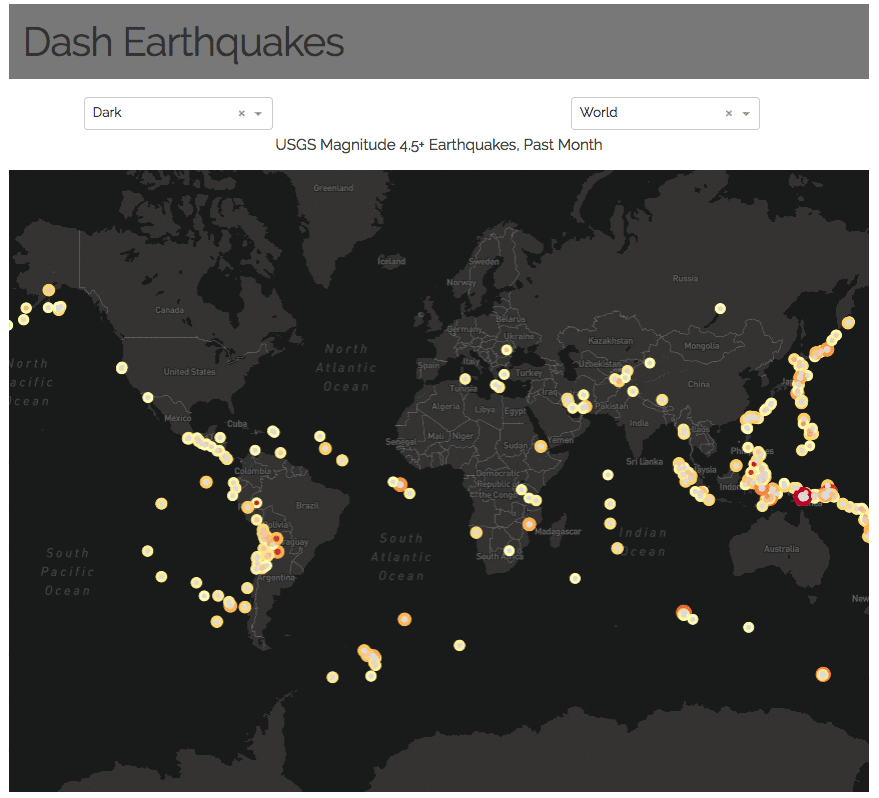This screenshot has width=879, height=798.
Task: Click the Australia map label
Action: point(781,549)
